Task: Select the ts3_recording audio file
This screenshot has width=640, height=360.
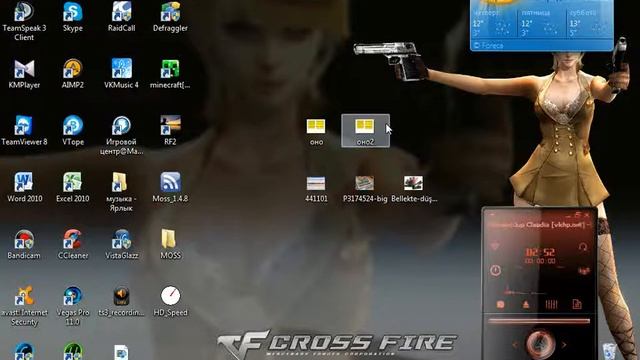Action: pyautogui.click(x=121, y=301)
